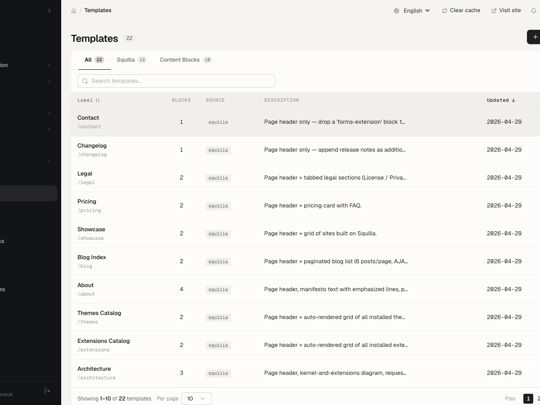
Task: Switch to the Content Blocks tab
Action: tap(186, 60)
